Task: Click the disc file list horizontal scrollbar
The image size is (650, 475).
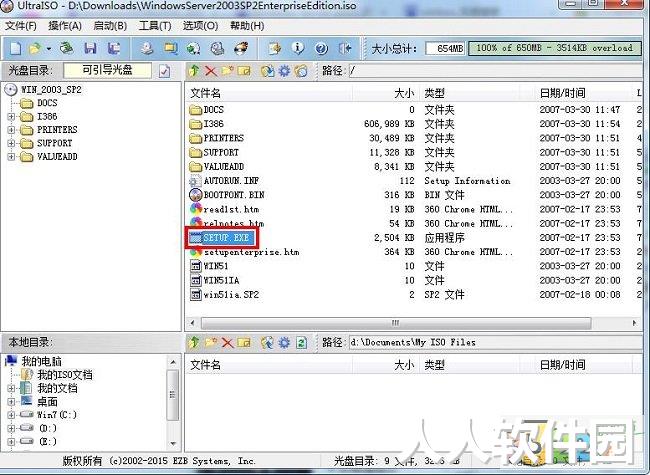Action: (x=396, y=323)
